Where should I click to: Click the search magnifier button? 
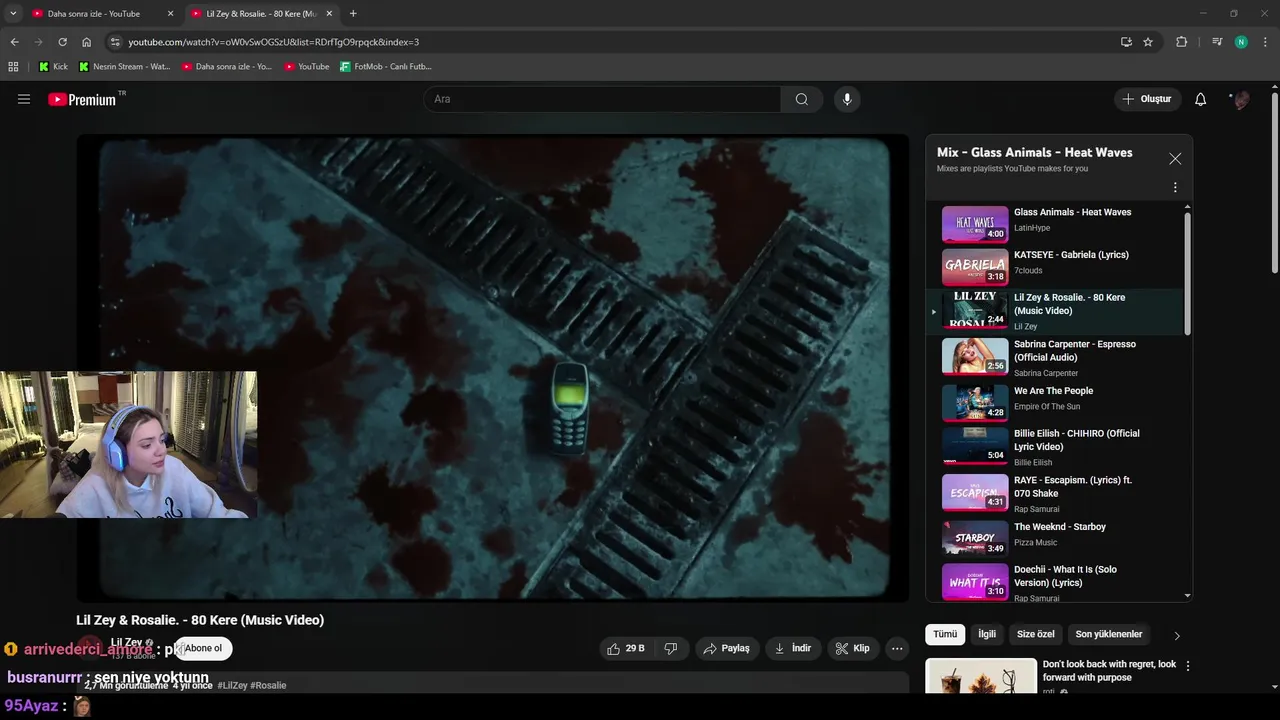coord(802,99)
